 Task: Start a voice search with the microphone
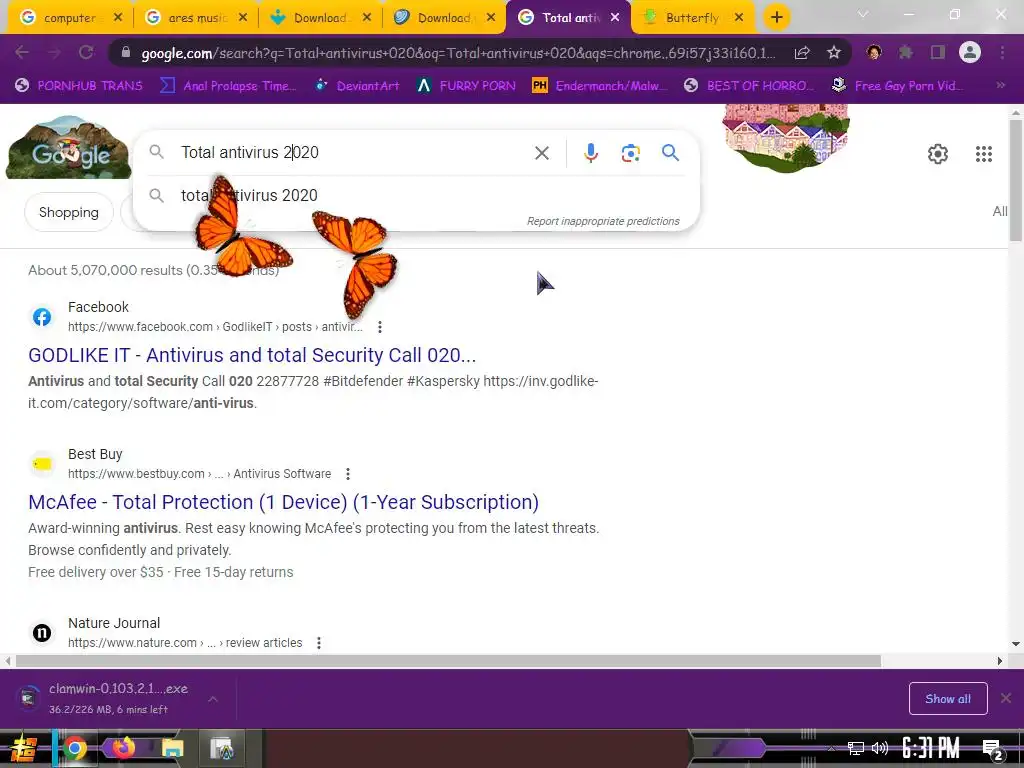(x=590, y=153)
